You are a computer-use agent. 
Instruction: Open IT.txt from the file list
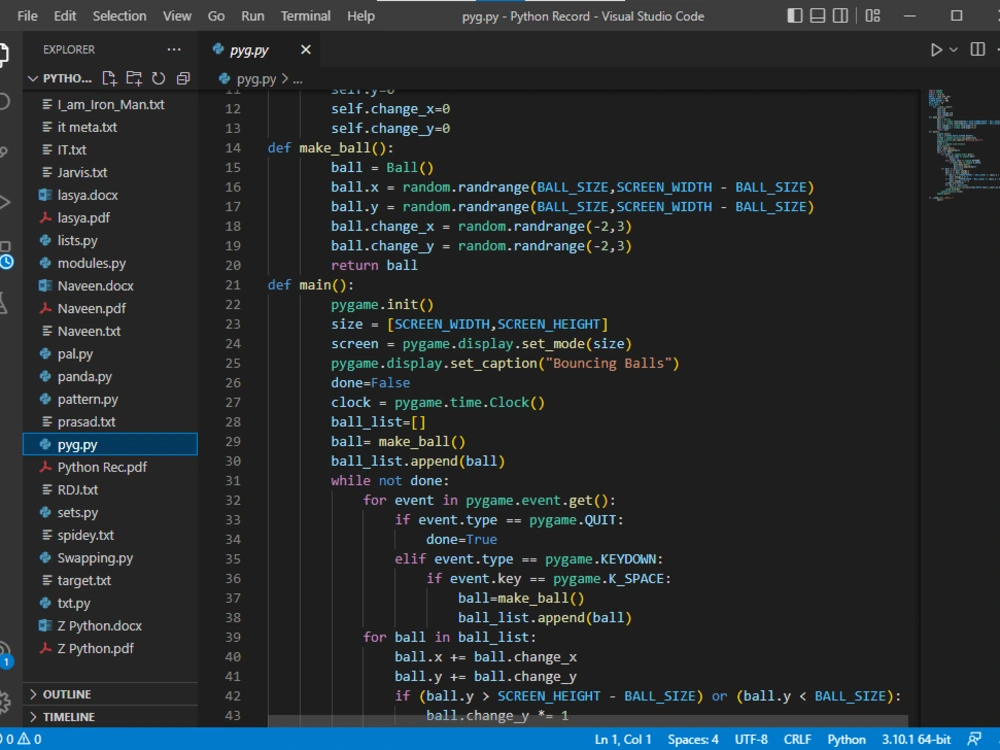110,150
